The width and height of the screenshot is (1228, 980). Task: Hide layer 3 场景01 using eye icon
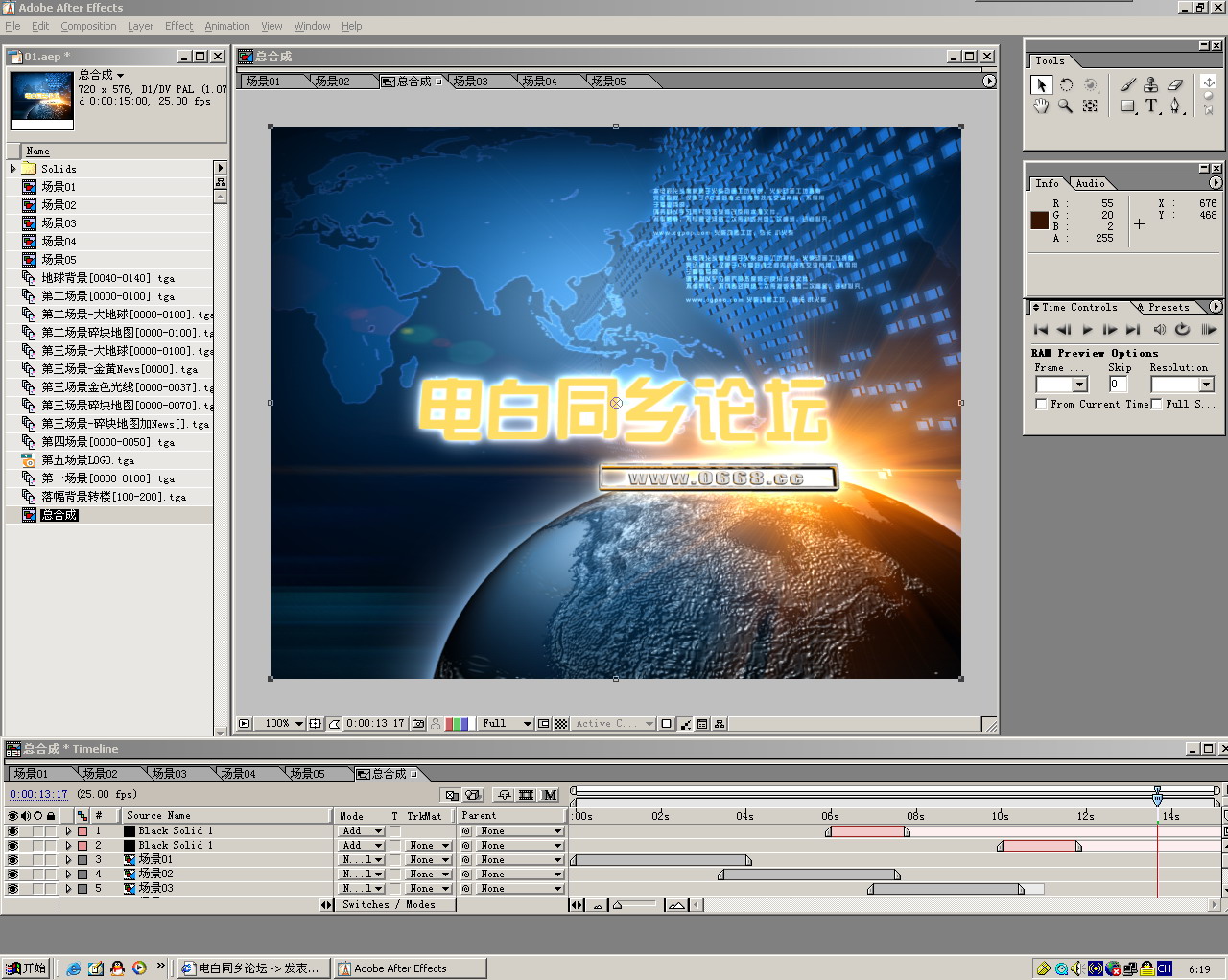(x=12, y=860)
